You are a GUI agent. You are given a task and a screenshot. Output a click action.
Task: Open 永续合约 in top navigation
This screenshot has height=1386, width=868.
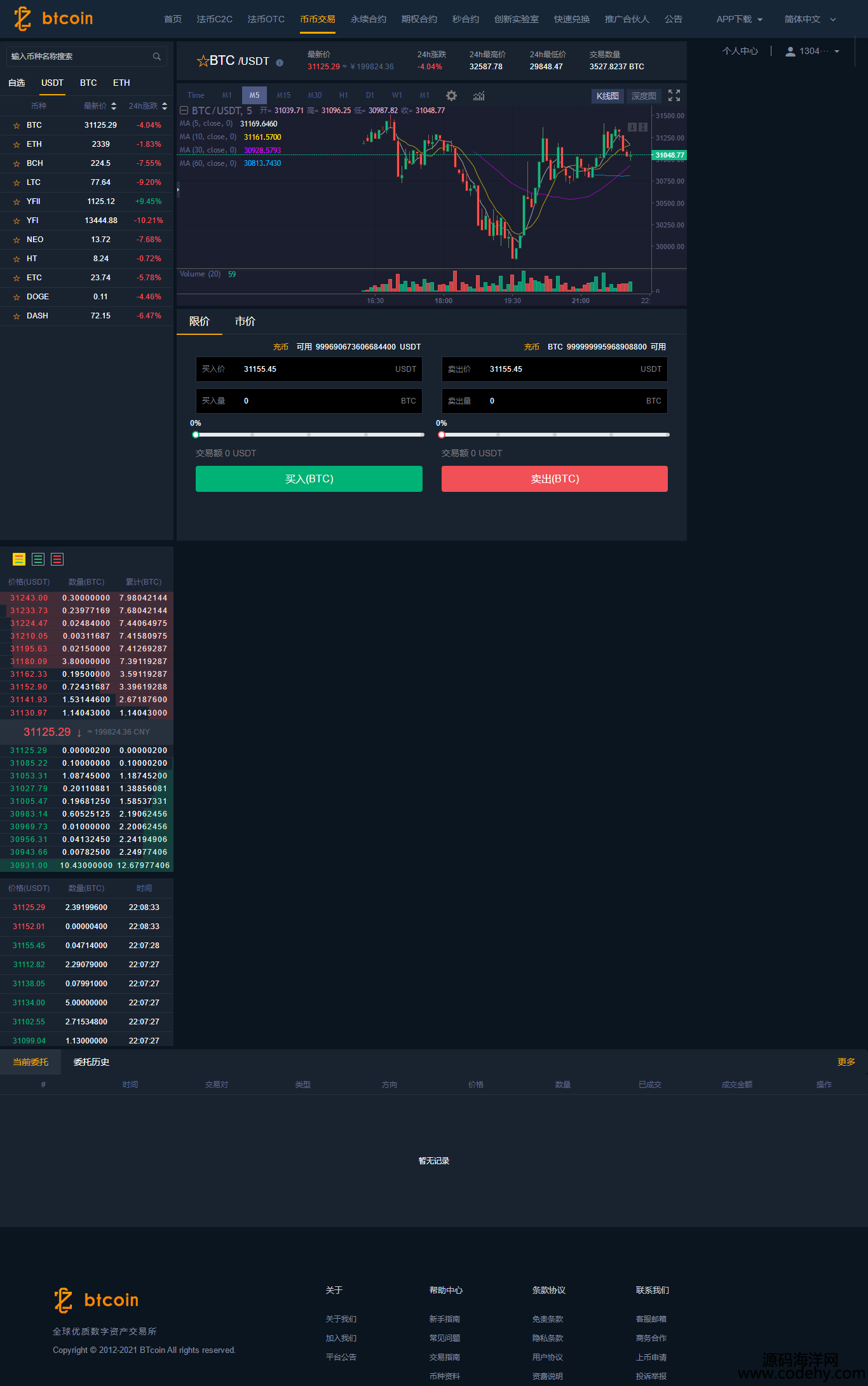click(x=369, y=19)
